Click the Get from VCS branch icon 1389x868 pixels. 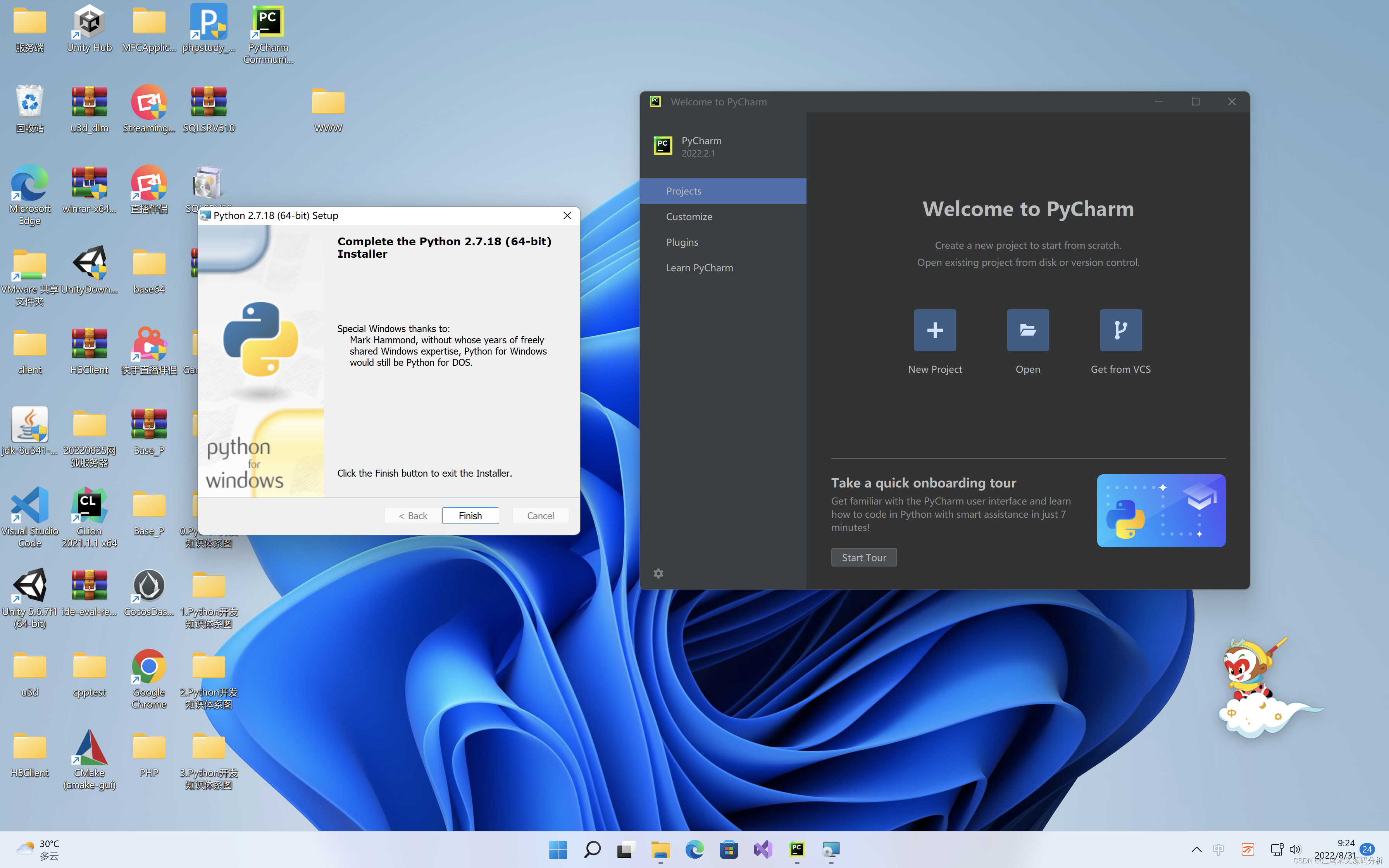(x=1120, y=330)
